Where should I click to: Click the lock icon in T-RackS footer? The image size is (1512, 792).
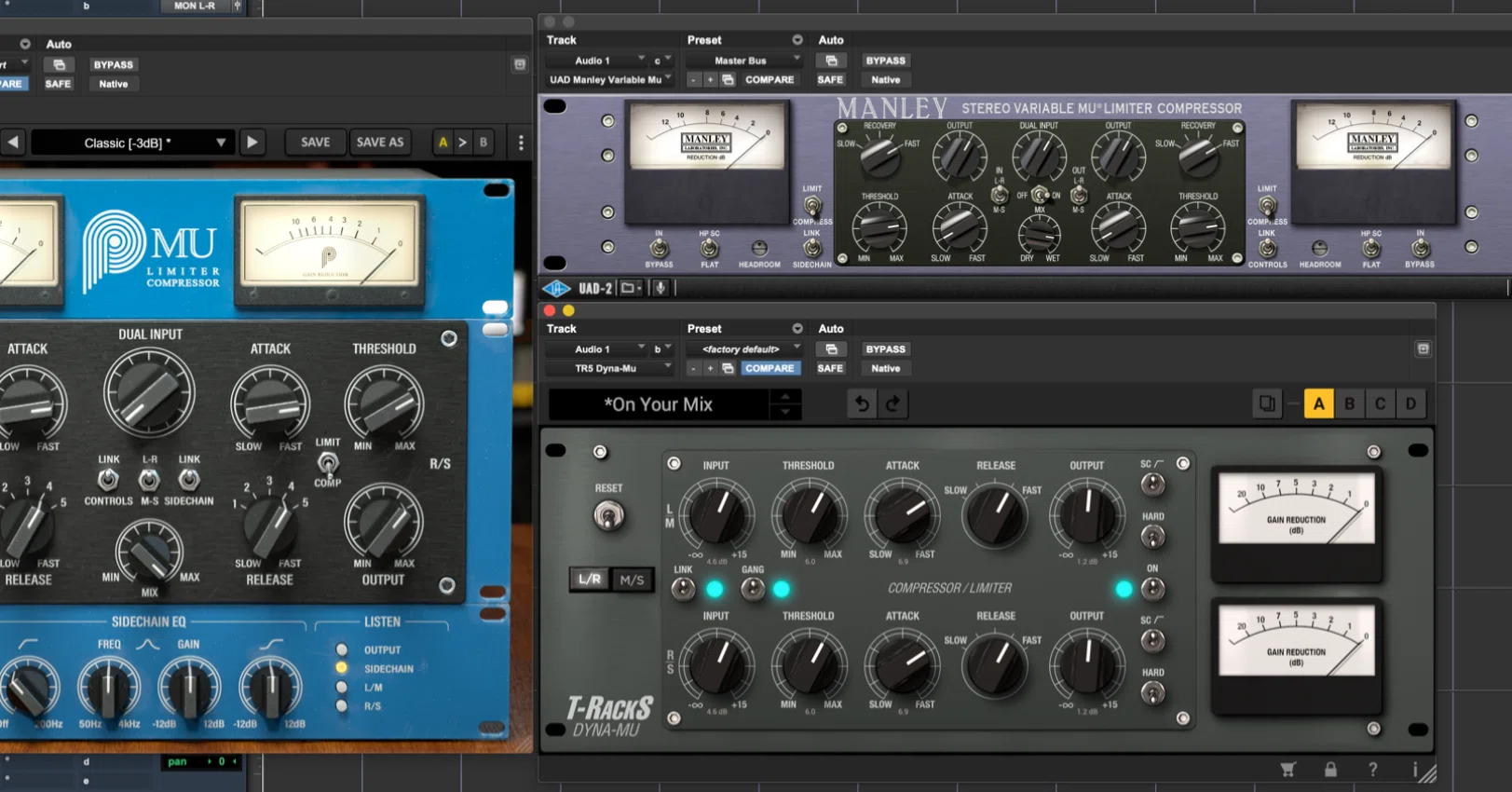(1330, 769)
